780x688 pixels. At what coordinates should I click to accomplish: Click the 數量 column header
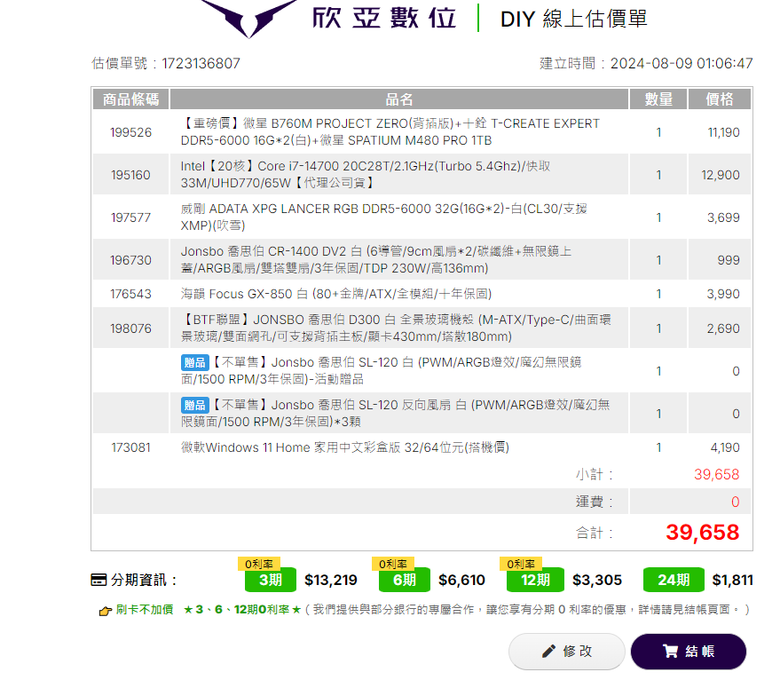click(x=659, y=99)
